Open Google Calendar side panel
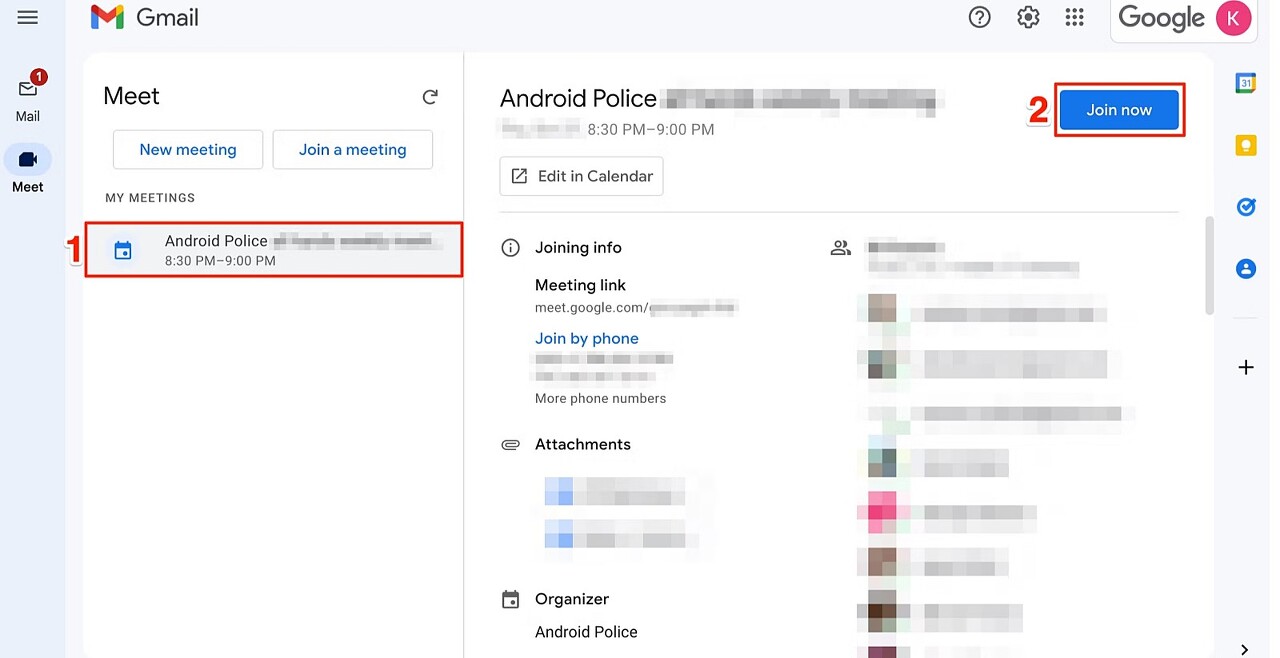This screenshot has width=1280, height=658. 1246,83
